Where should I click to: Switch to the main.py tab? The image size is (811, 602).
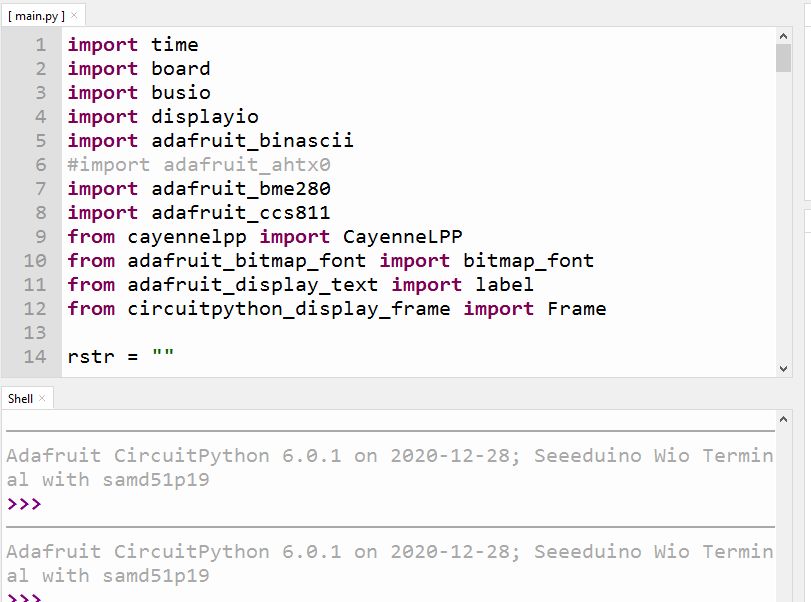click(36, 16)
